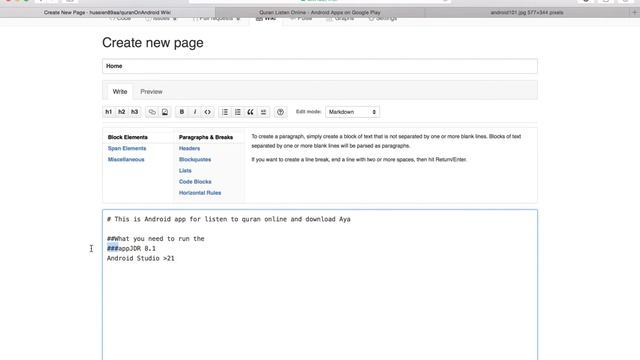This screenshot has width=640, height=360.
Task: Open the Code Blocks help topic
Action: [195, 181]
